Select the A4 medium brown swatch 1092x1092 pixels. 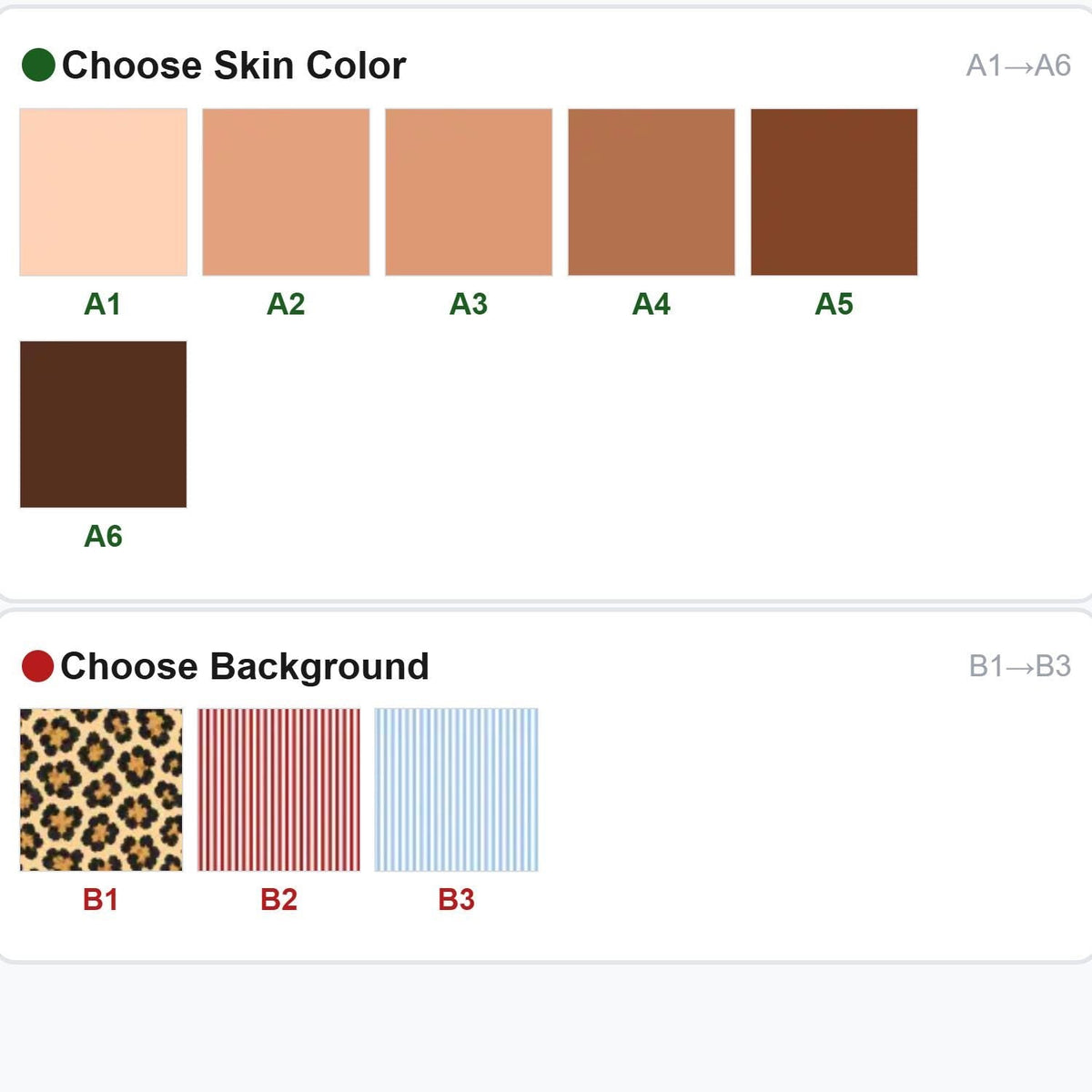(652, 192)
